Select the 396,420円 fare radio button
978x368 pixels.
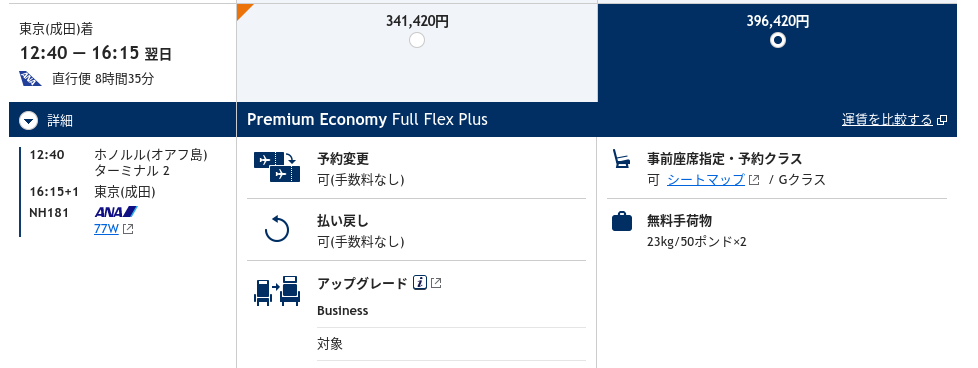(777, 41)
